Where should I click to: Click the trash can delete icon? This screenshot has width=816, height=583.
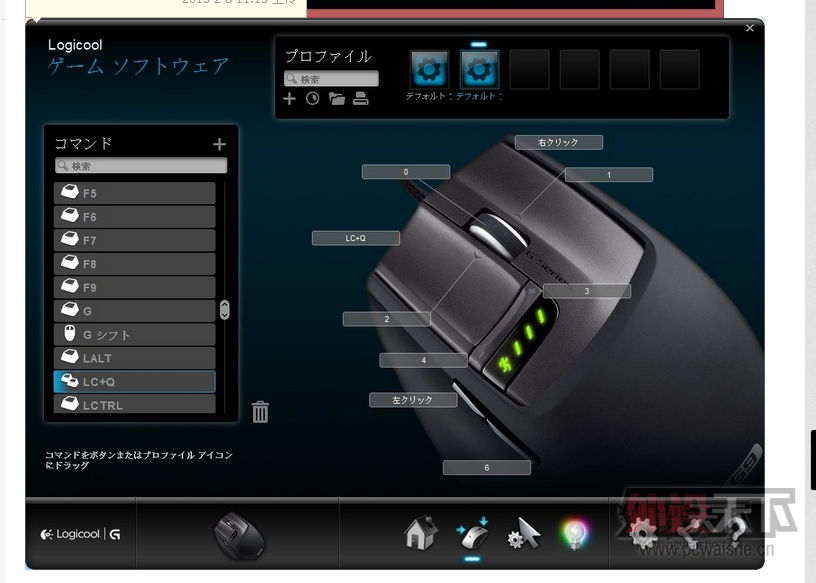click(260, 412)
